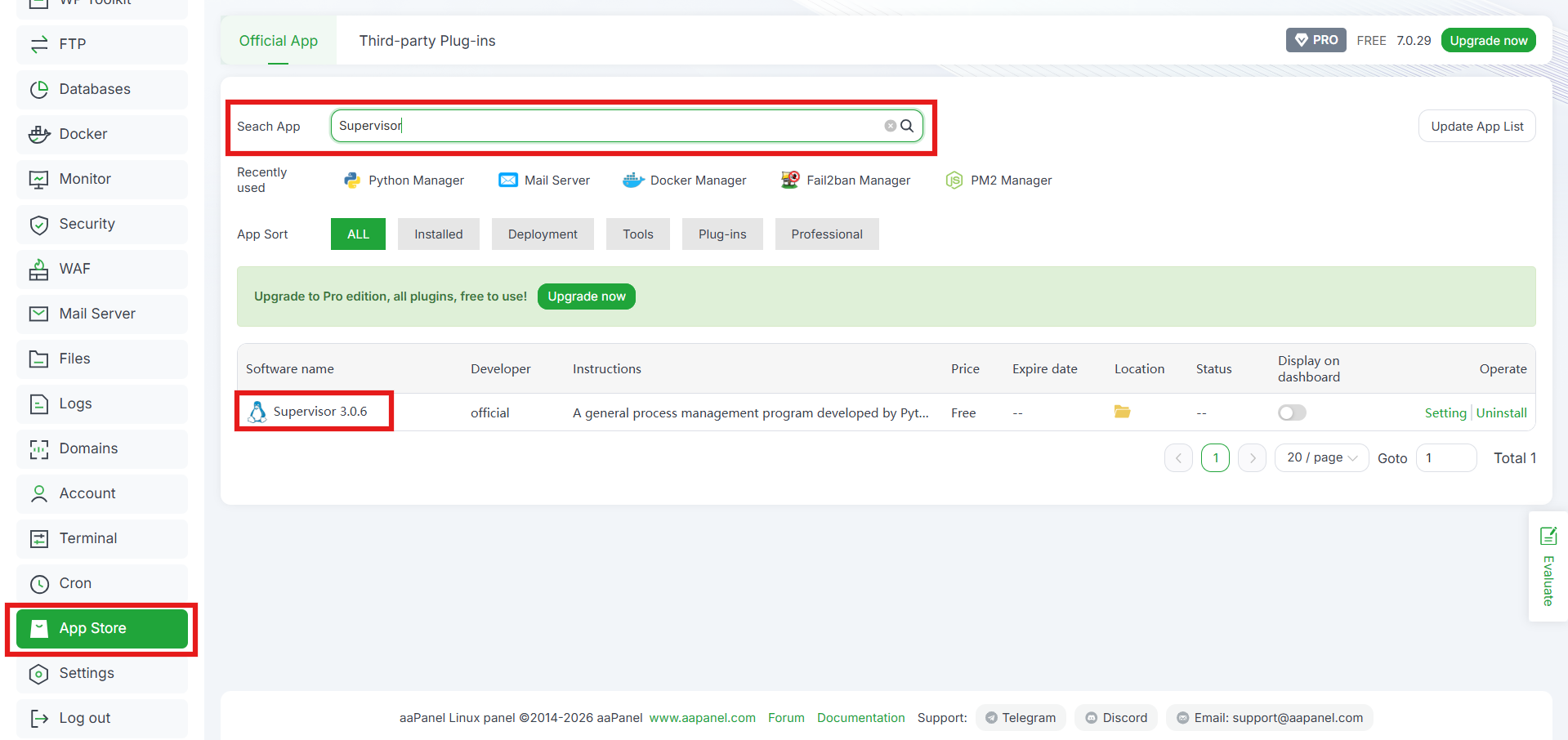Click the Docker Manager whale icon

(x=633, y=180)
